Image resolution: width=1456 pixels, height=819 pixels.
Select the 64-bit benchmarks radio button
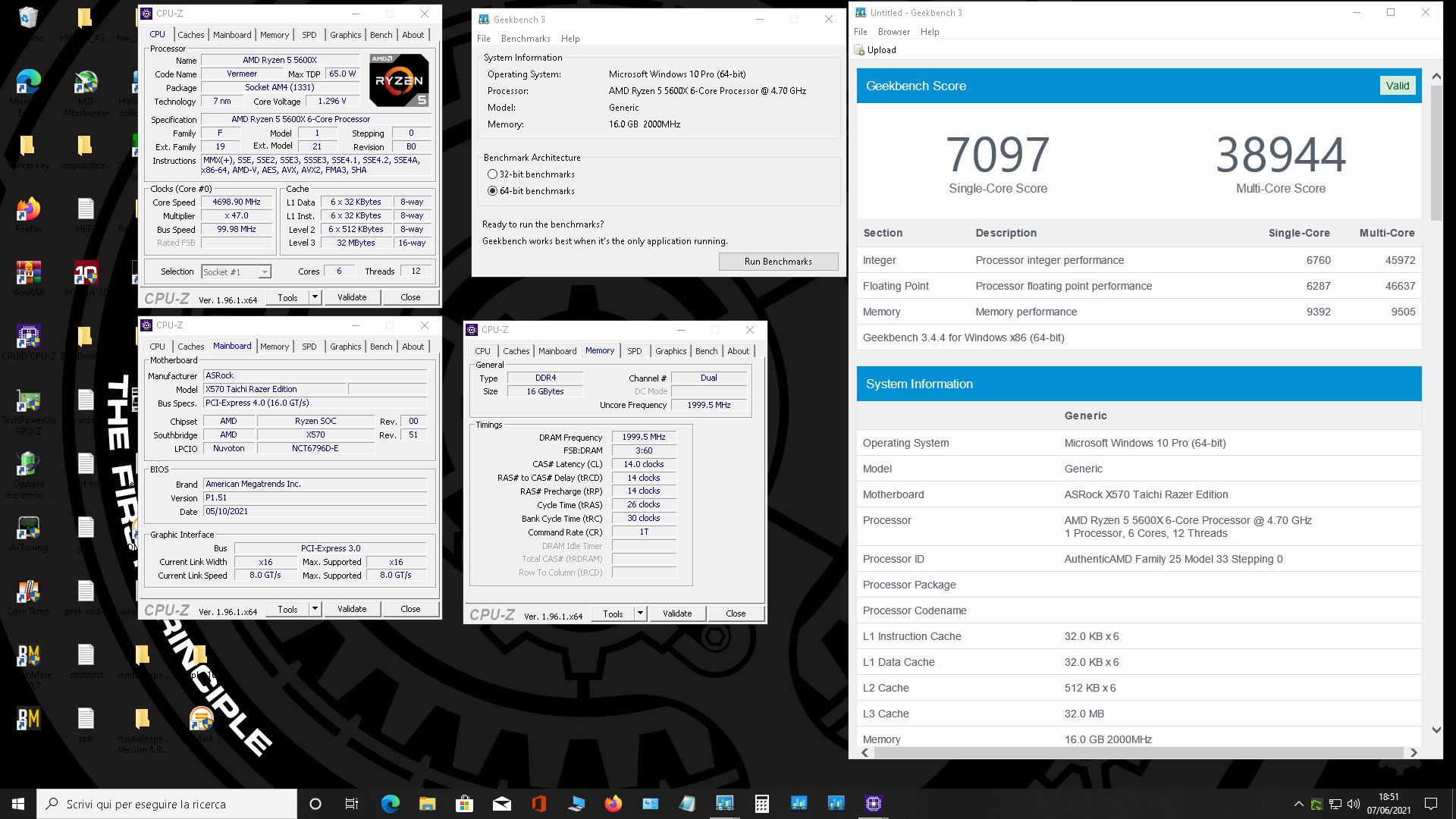492,191
